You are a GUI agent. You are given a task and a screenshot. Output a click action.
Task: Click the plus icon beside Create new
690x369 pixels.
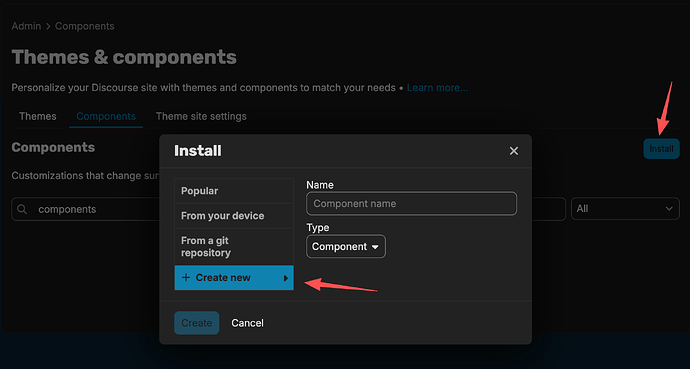pos(186,278)
